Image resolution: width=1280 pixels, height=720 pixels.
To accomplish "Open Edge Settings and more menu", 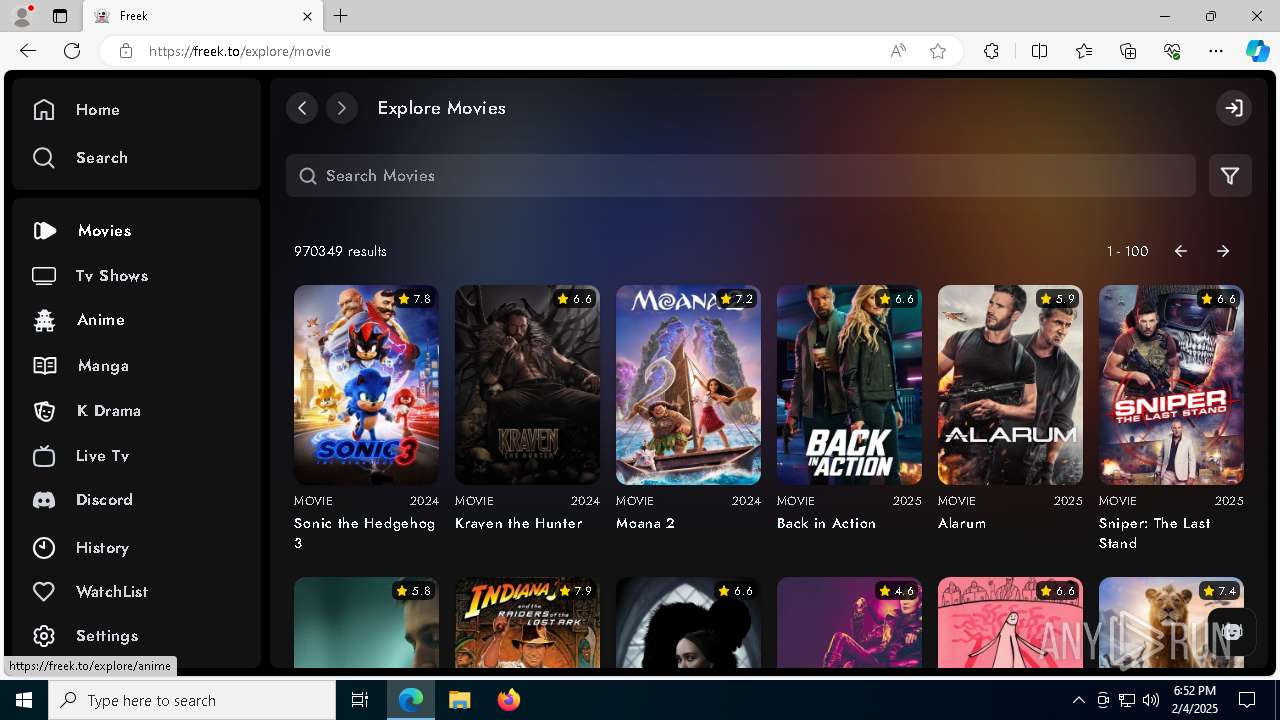I will [1216, 51].
